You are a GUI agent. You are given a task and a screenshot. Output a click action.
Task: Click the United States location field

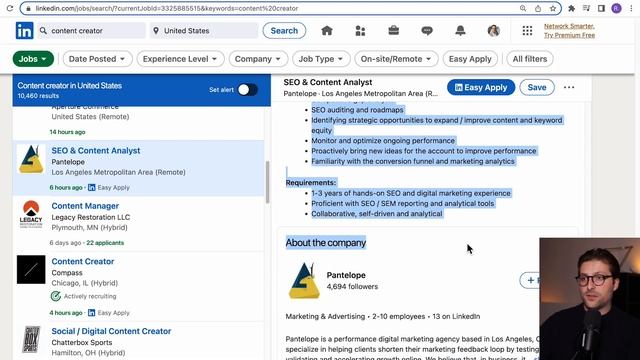[x=204, y=31]
